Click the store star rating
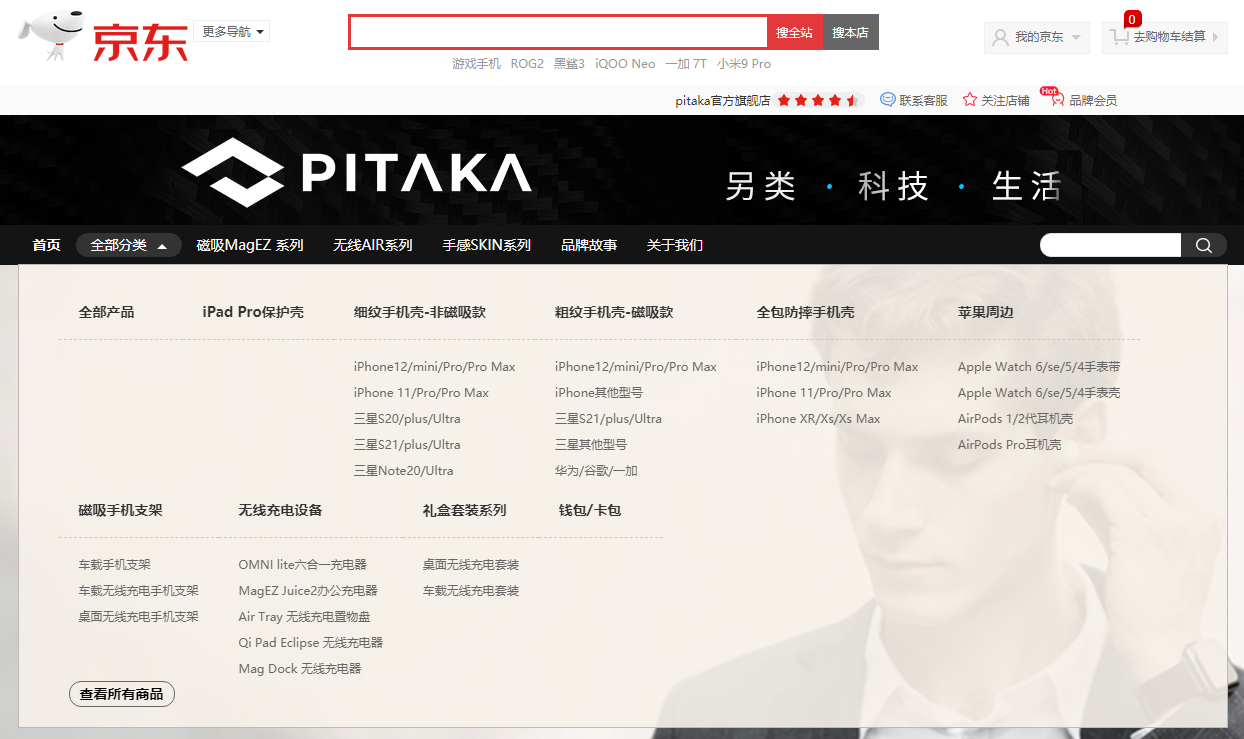 pyautogui.click(x=818, y=100)
